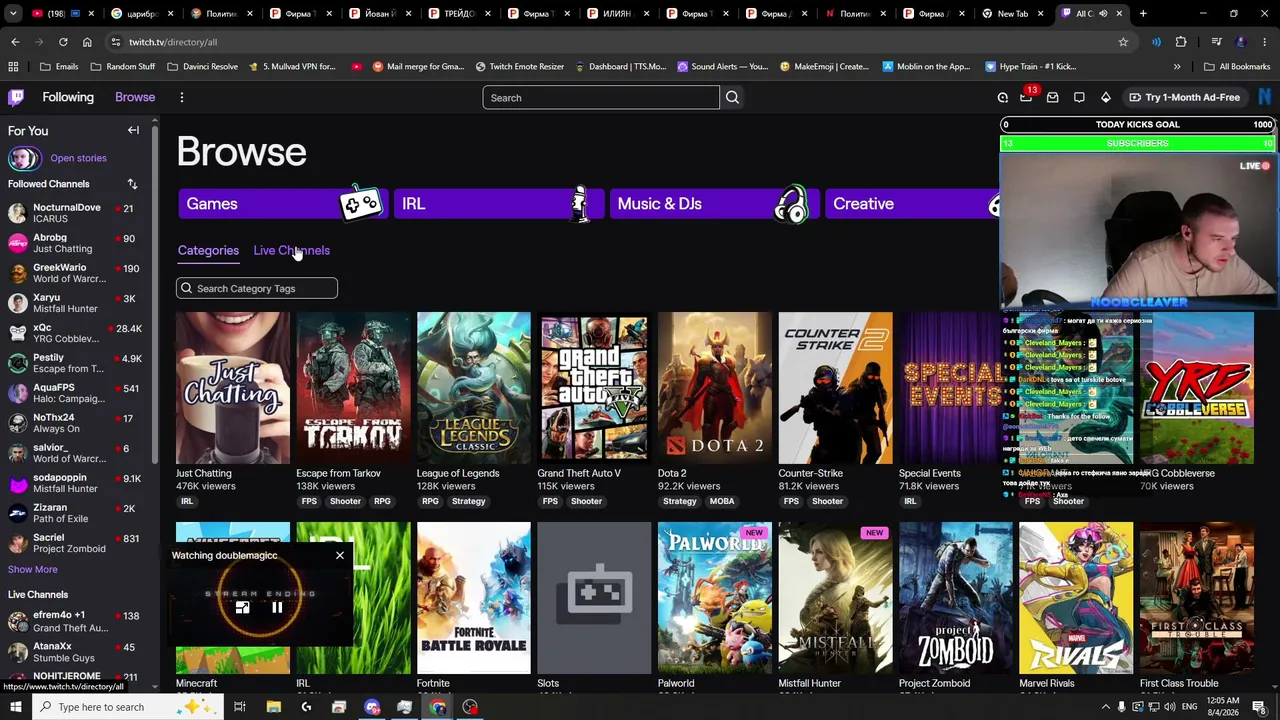Screen dimensions: 1280x720
Task: Go to the Following tab
Action: click(68, 97)
